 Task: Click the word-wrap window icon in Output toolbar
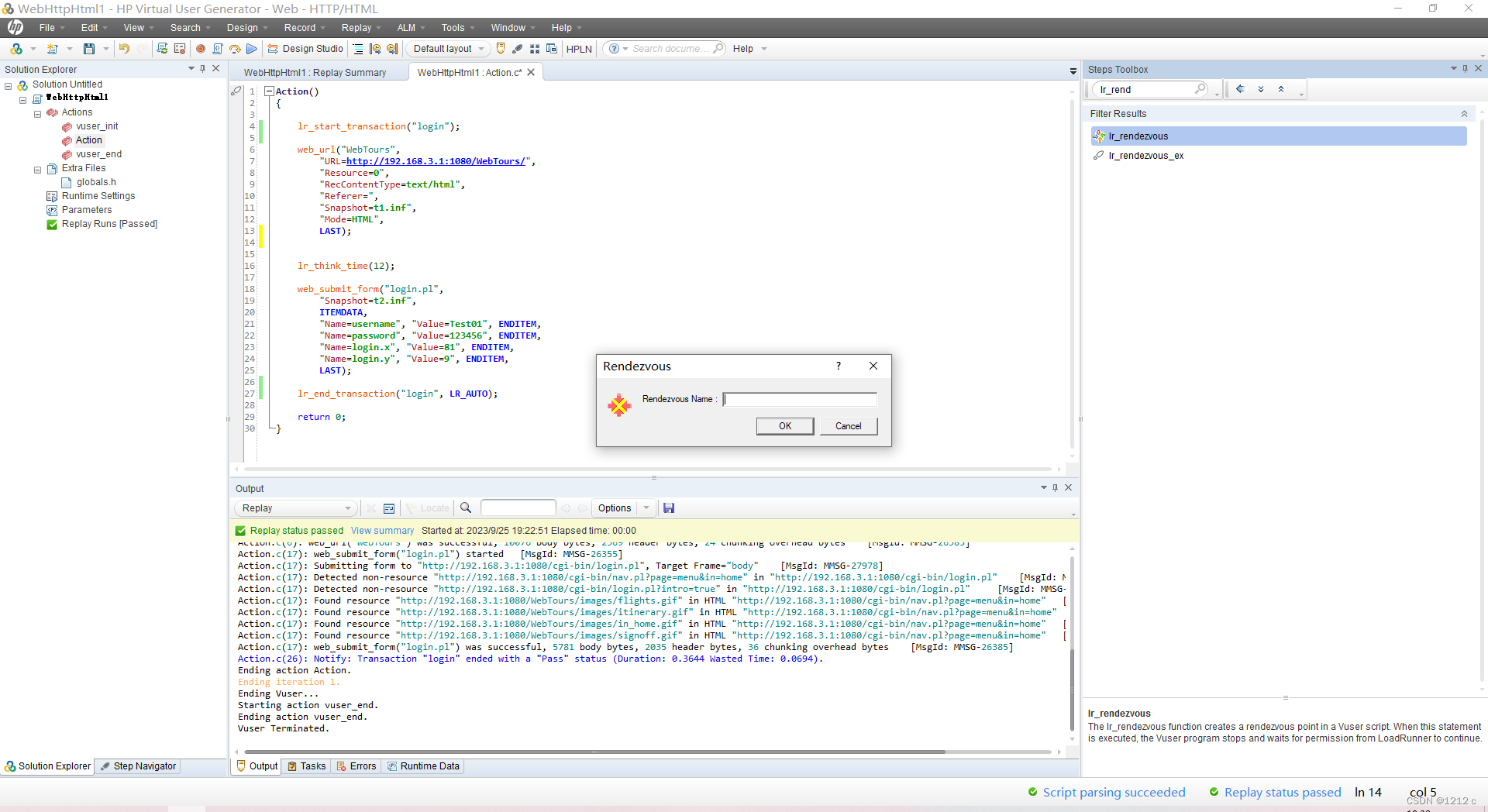point(389,508)
